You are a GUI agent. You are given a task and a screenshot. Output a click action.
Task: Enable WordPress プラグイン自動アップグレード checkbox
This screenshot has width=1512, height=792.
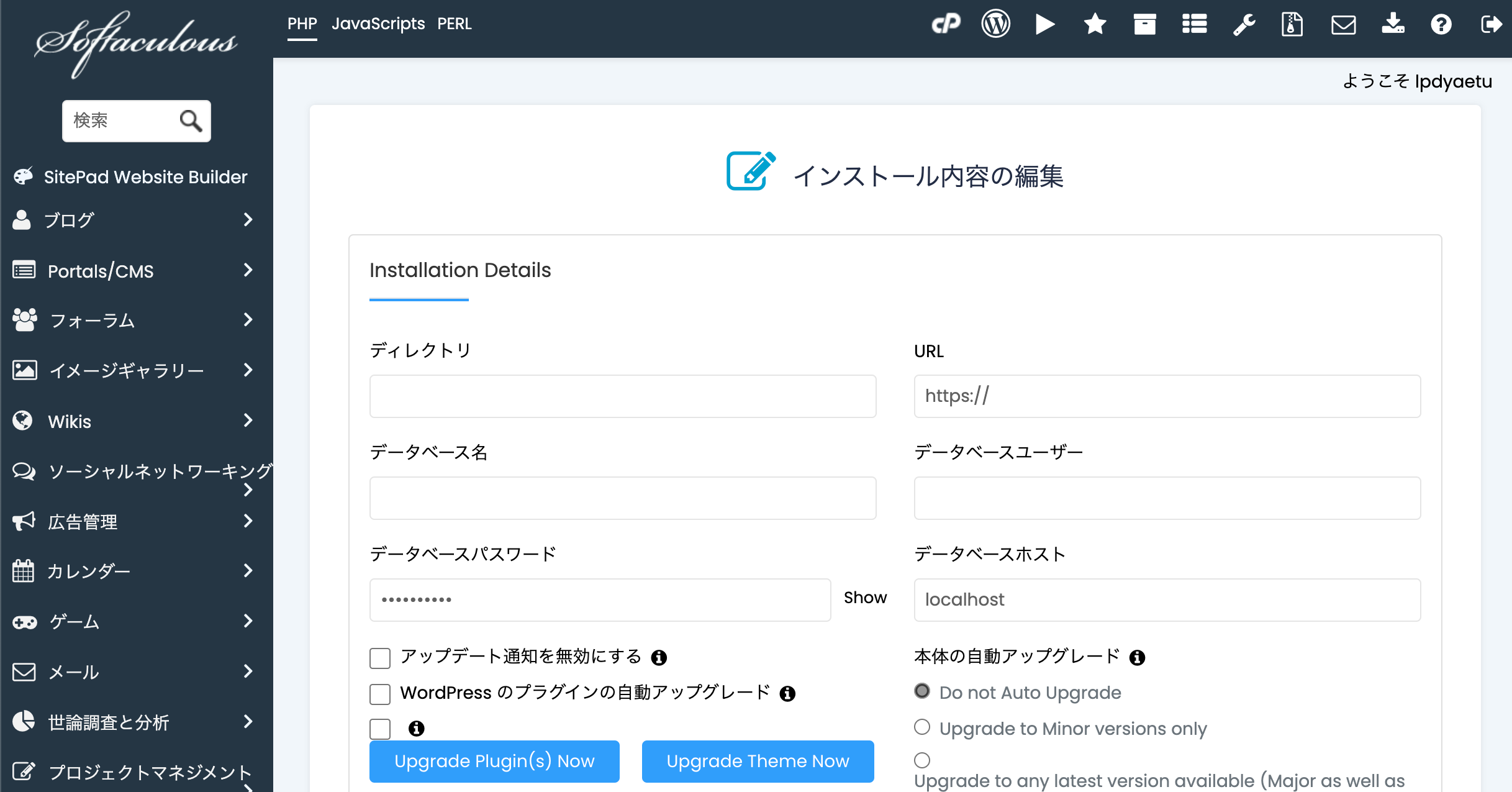pos(380,694)
